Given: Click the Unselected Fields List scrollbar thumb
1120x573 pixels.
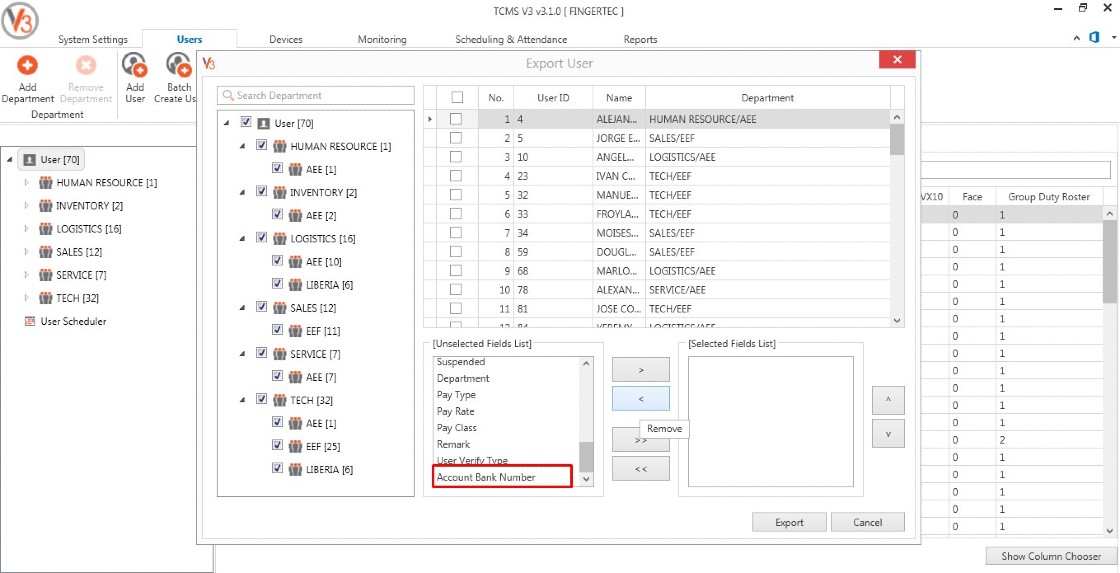Looking at the screenshot, I should (586, 456).
